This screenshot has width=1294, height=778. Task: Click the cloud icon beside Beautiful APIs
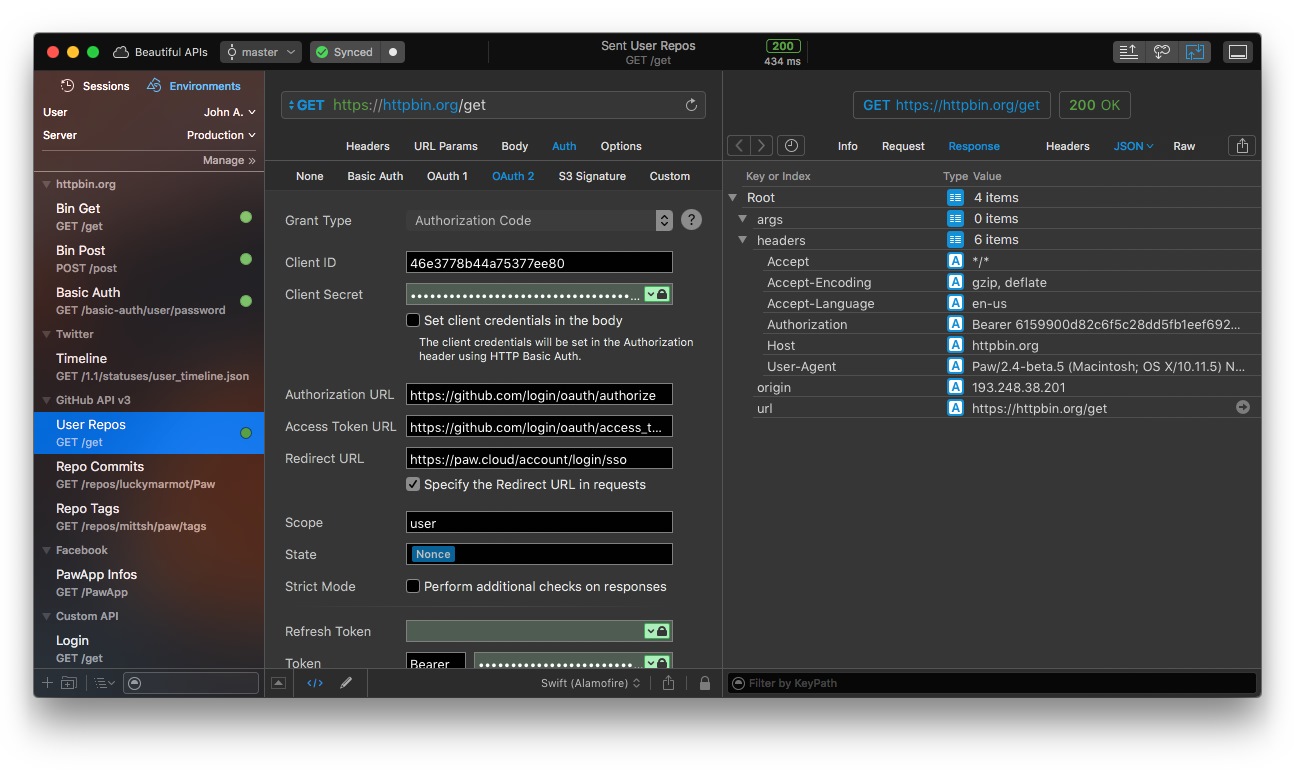[x=121, y=52]
